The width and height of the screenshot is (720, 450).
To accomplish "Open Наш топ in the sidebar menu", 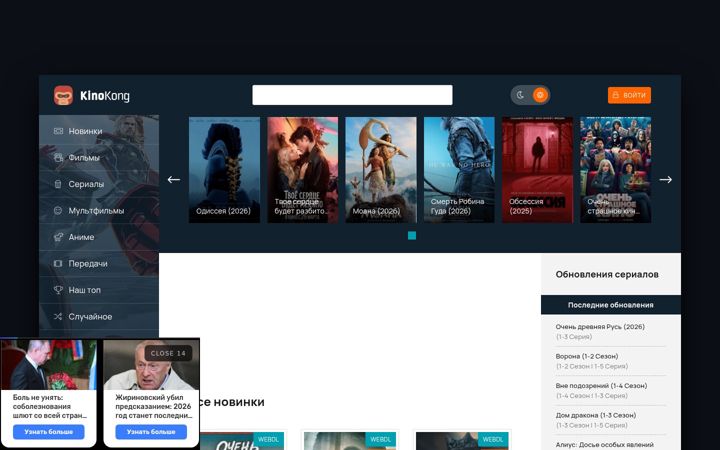I will (99, 290).
